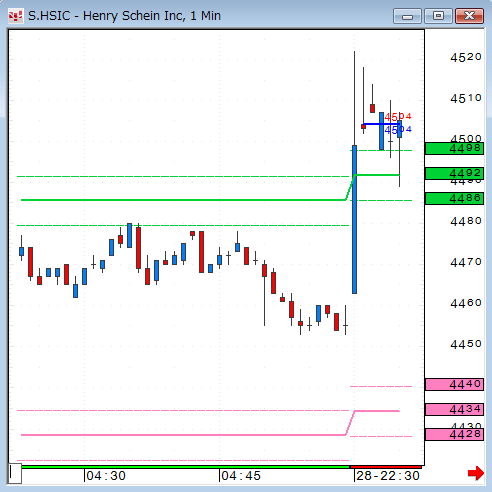492x492 pixels.
Task: Click the small box at bottom-left of time axis
Action: click(15, 473)
